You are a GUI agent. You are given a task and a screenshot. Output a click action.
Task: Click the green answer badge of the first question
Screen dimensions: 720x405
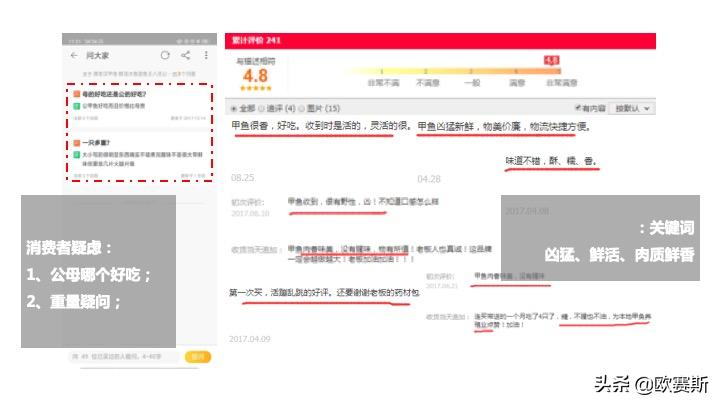coord(77,106)
